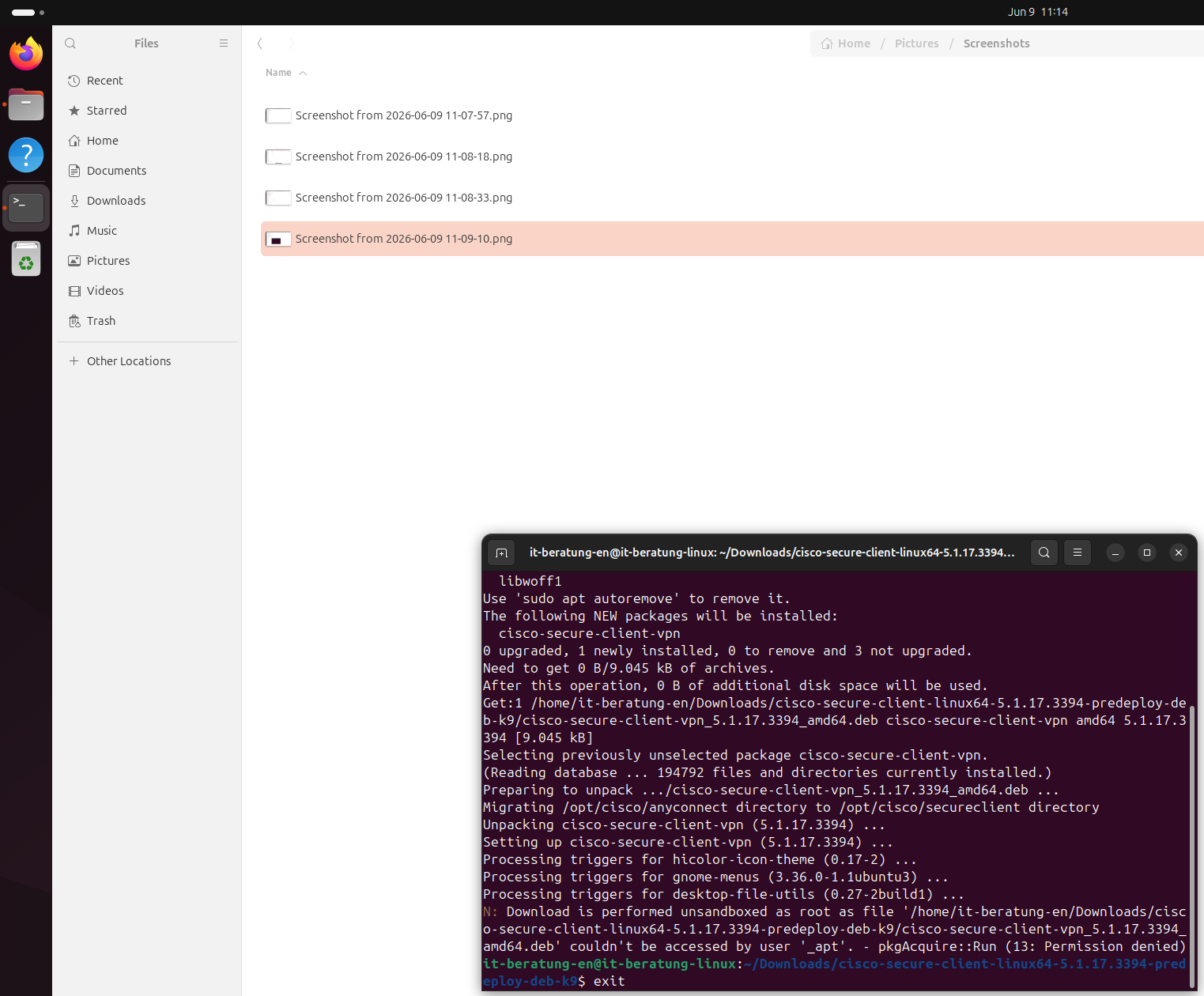
Task: Open the Trash icon in the dock
Action: 26,258
